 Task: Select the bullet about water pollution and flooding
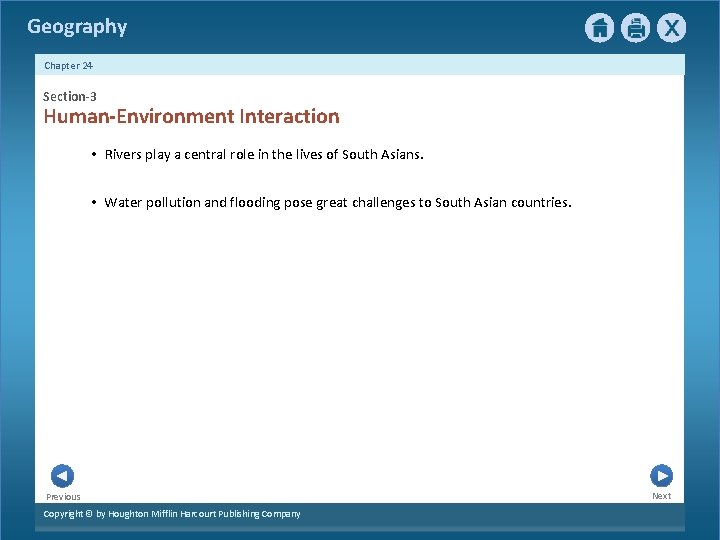338,202
